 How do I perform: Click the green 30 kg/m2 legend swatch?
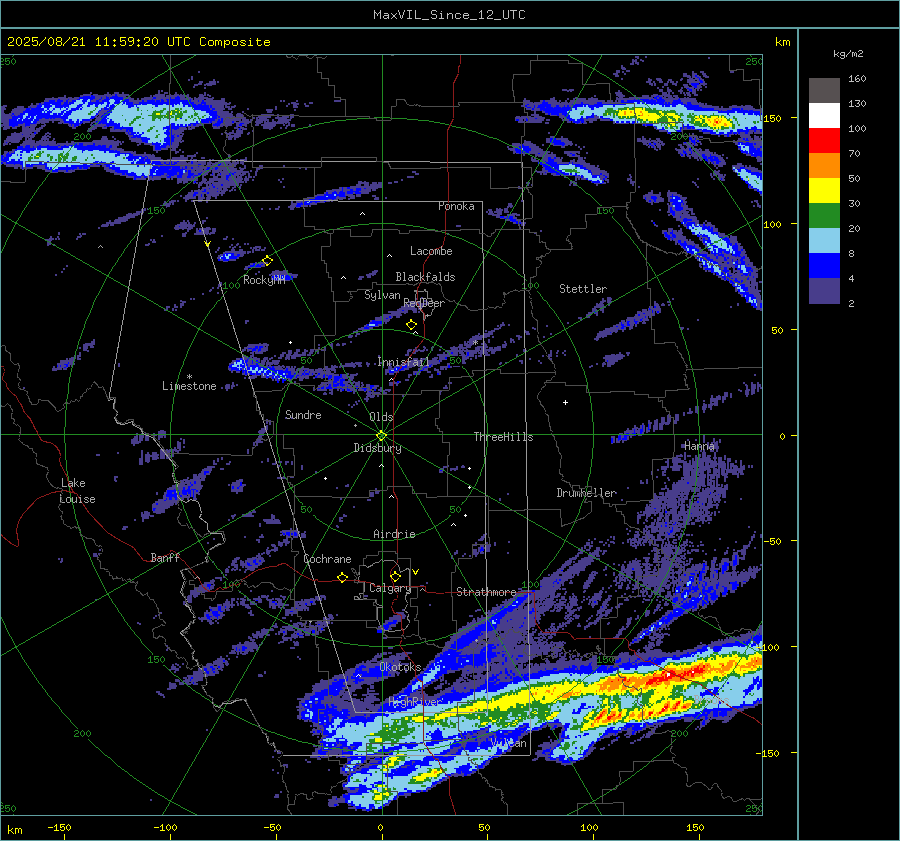pos(824,216)
